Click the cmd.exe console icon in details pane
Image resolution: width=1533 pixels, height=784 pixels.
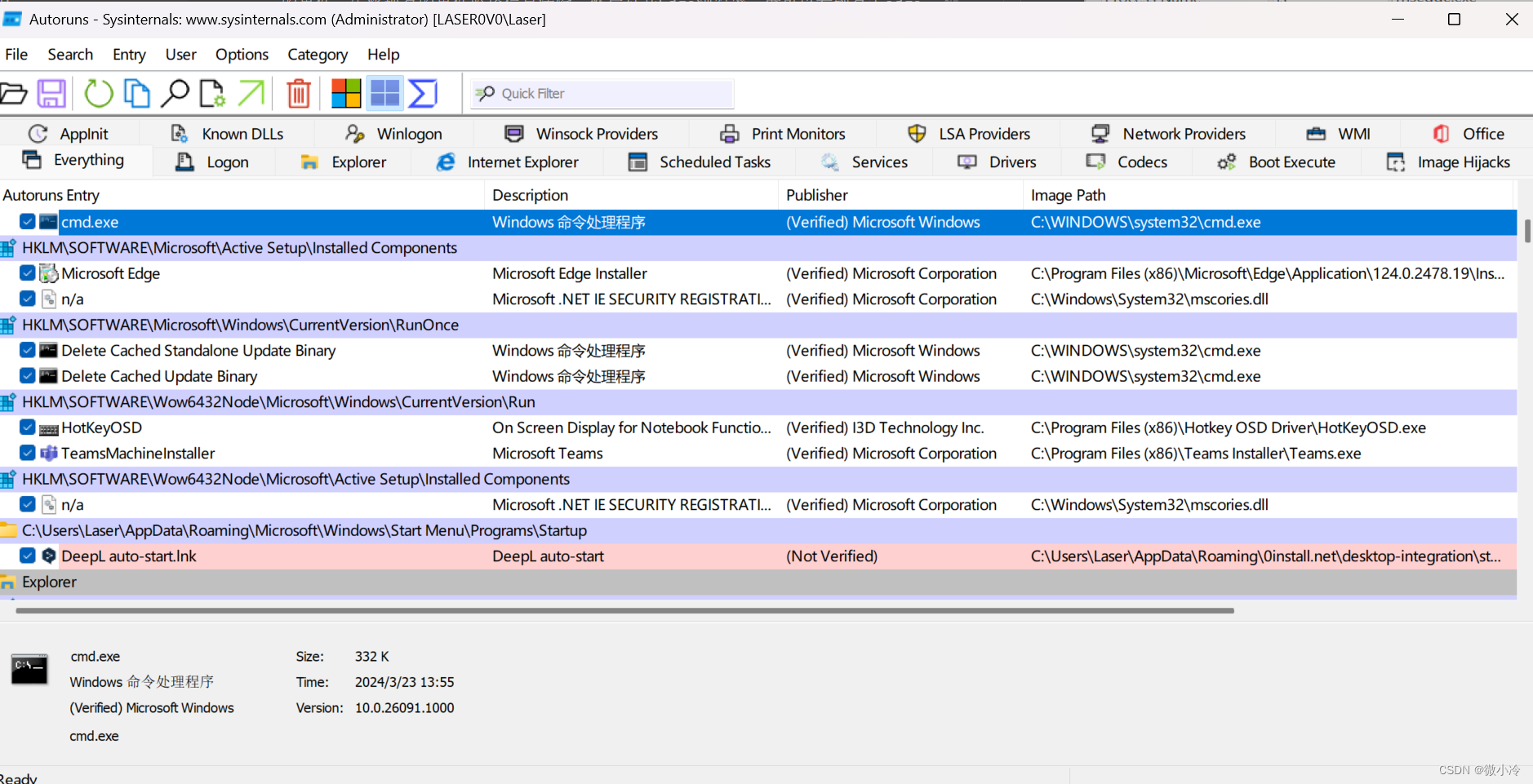[29, 669]
